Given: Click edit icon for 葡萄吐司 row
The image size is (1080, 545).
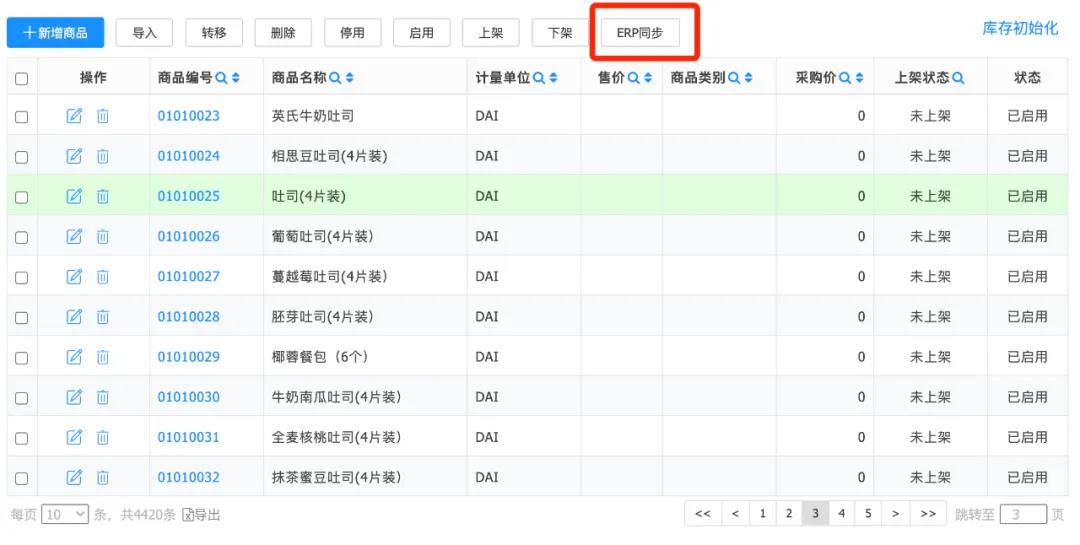Looking at the screenshot, I should tap(74, 236).
